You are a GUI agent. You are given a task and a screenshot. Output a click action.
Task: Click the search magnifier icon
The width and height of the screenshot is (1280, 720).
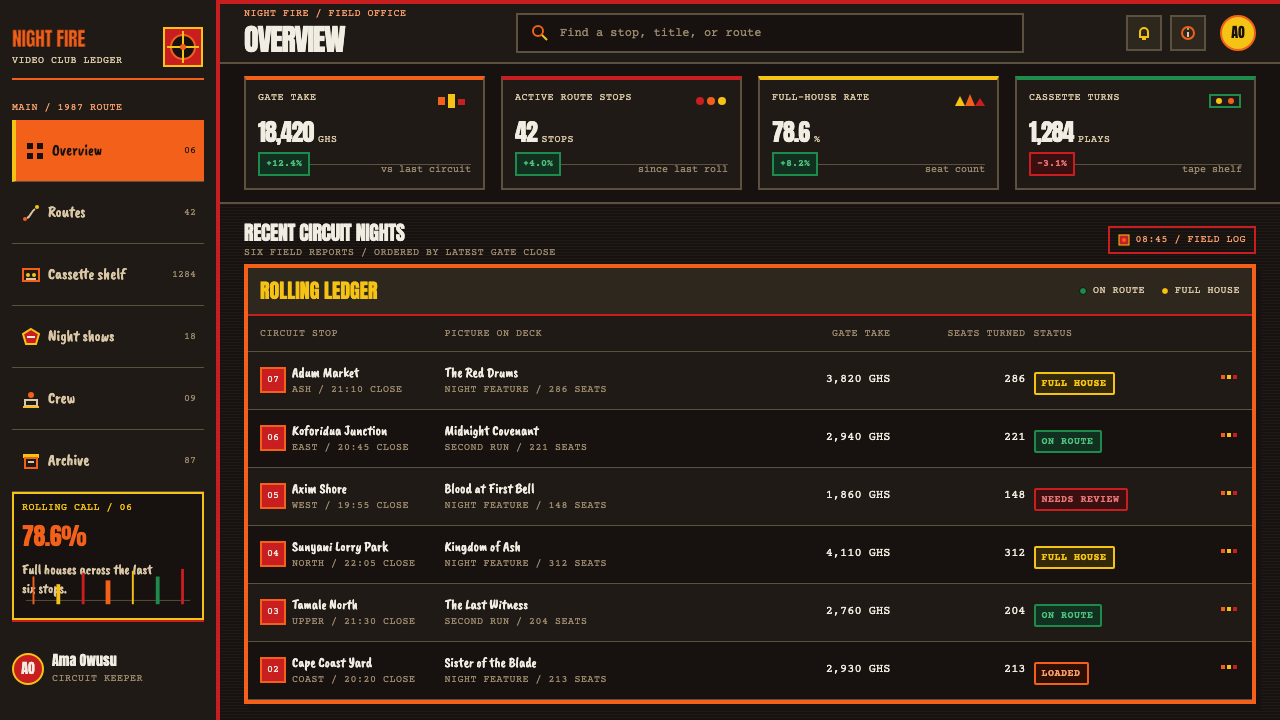[539, 33]
